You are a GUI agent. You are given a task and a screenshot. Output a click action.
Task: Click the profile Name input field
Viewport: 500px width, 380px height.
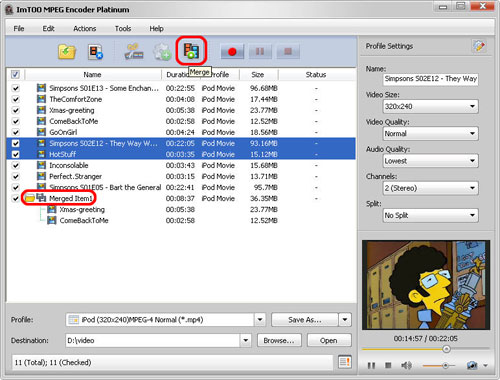pyautogui.click(x=431, y=79)
